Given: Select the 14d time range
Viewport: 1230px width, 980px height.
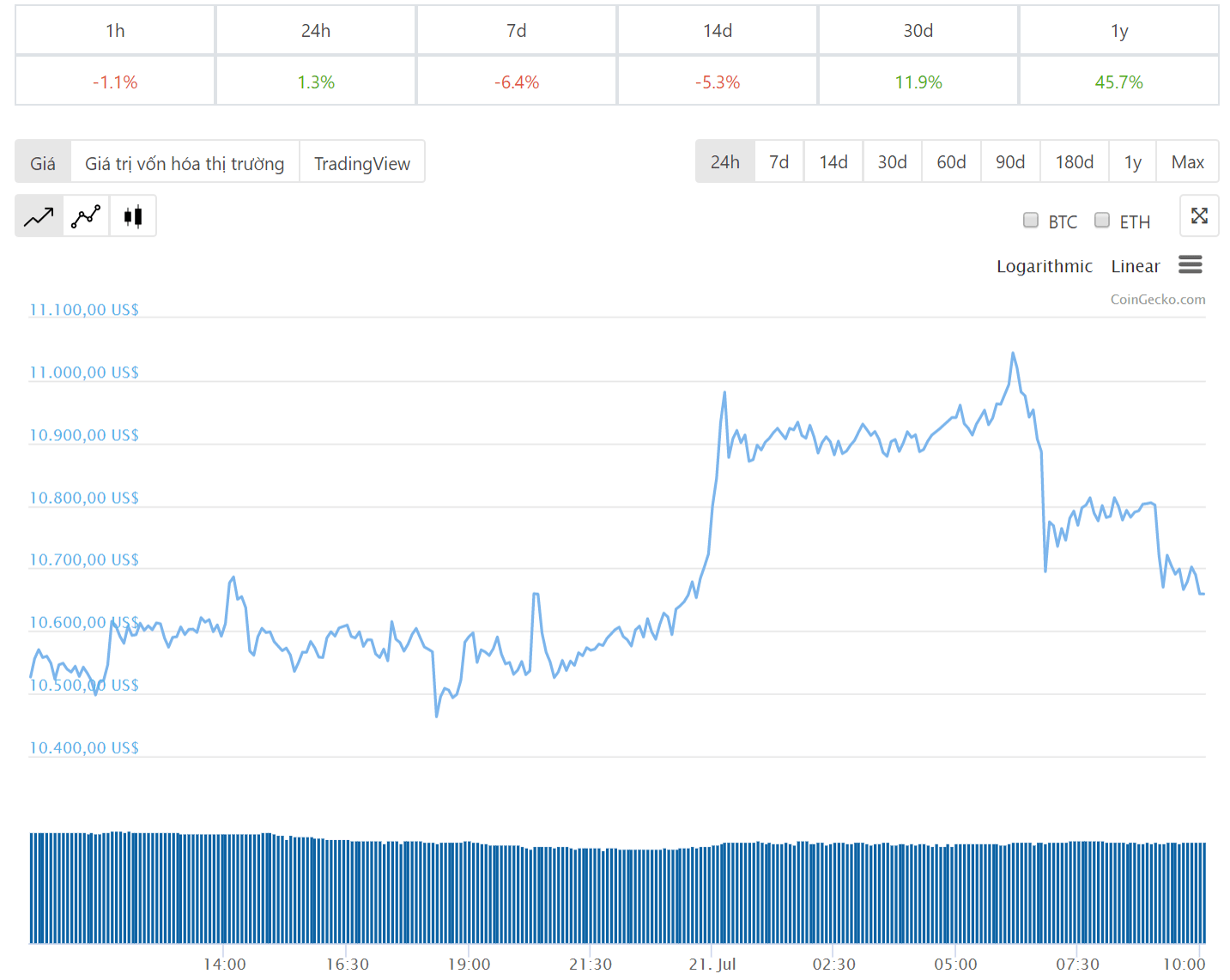Looking at the screenshot, I should 833,161.
